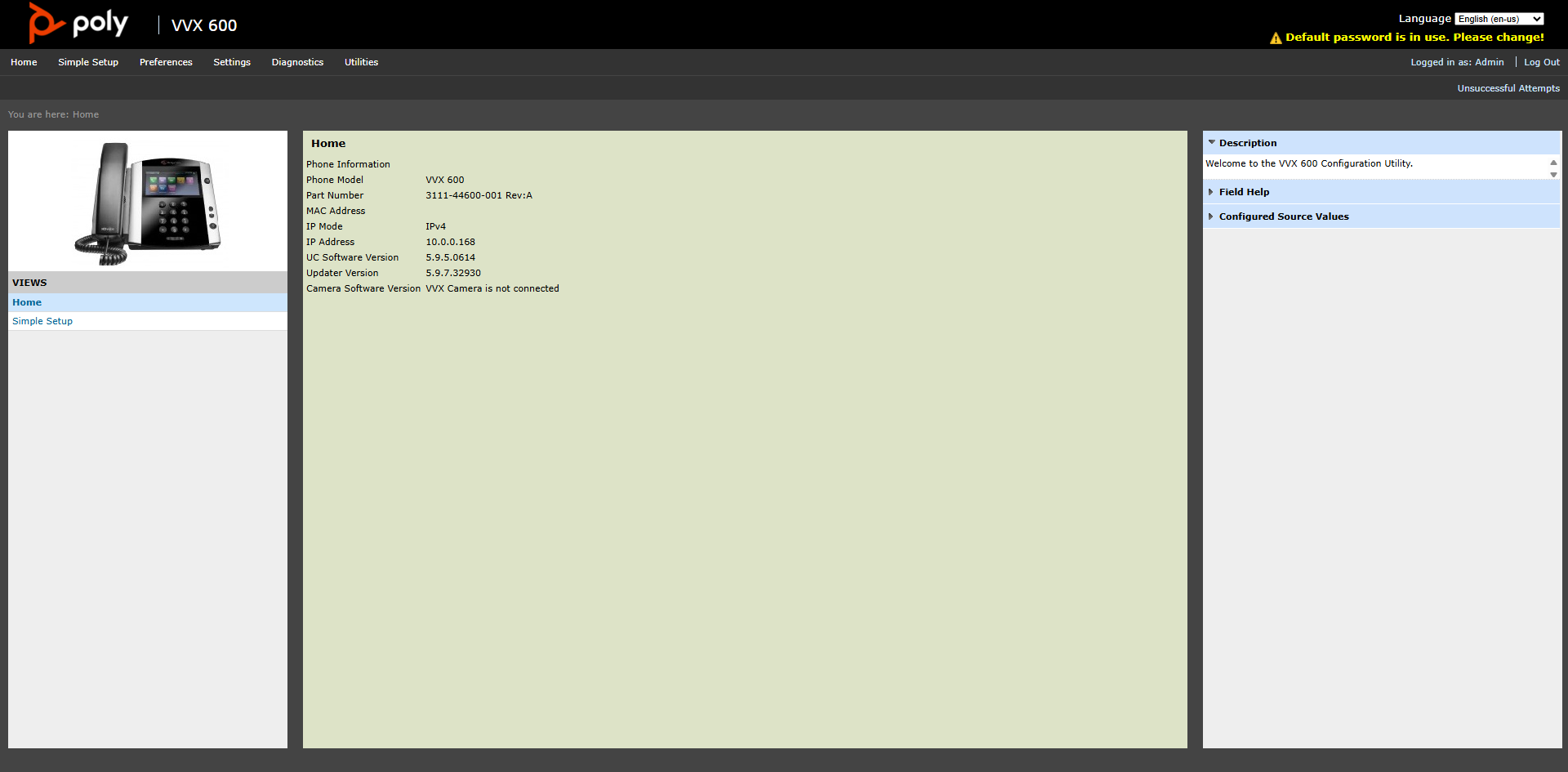The width and height of the screenshot is (1568, 772).
Task: Click the 'You are here: Home' breadcrumb
Action: 53,114
